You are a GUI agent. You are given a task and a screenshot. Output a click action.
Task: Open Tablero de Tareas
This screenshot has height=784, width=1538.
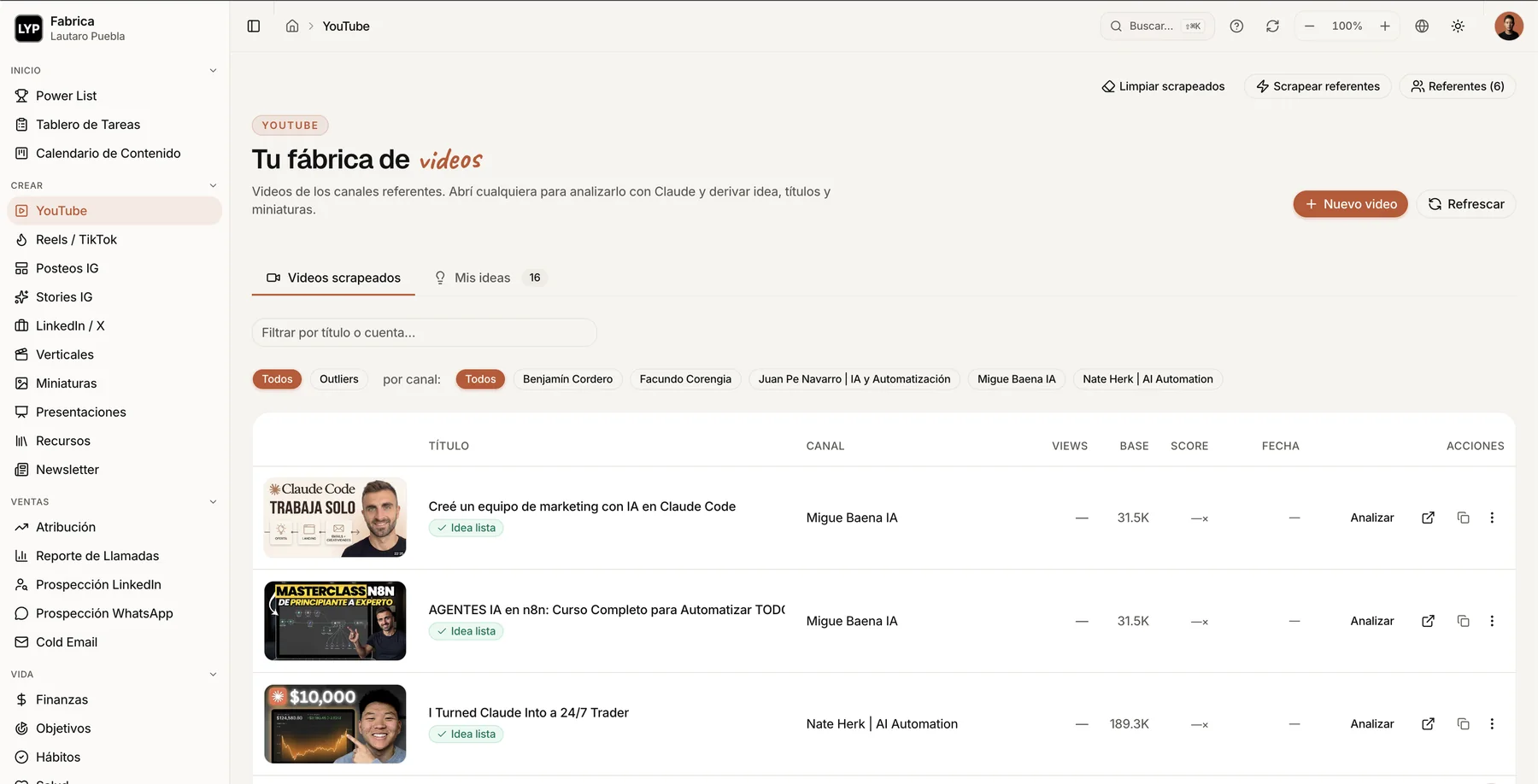click(x=114, y=125)
